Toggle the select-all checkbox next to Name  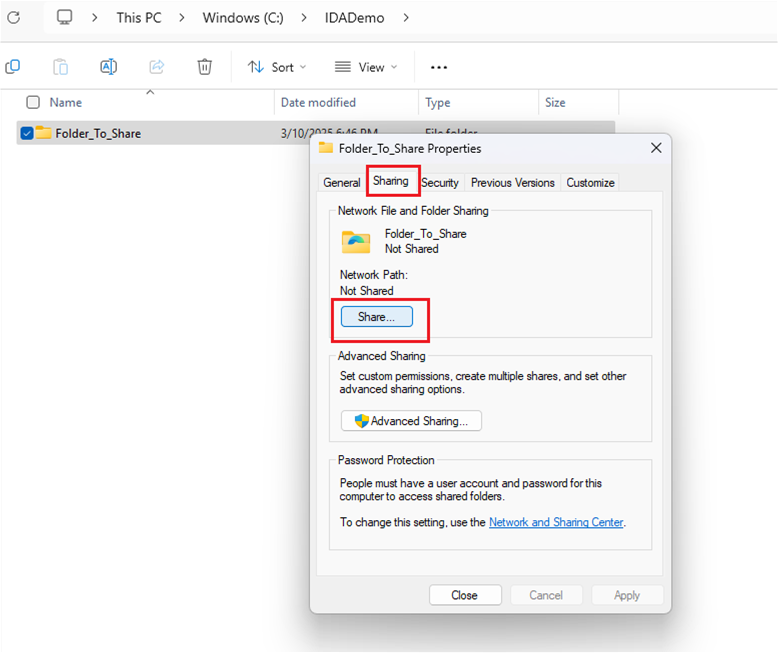coord(33,102)
